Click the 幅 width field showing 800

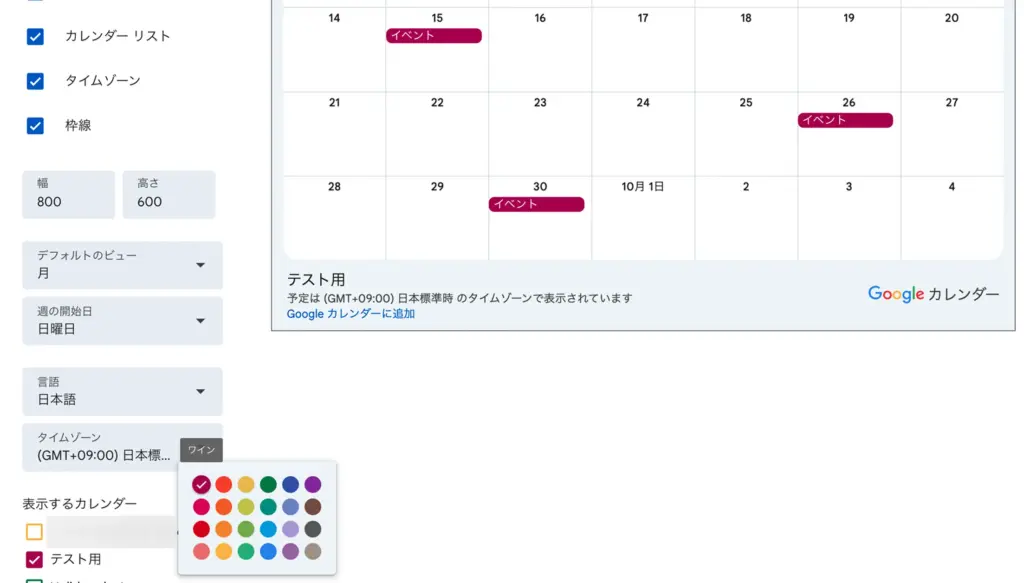(x=69, y=195)
